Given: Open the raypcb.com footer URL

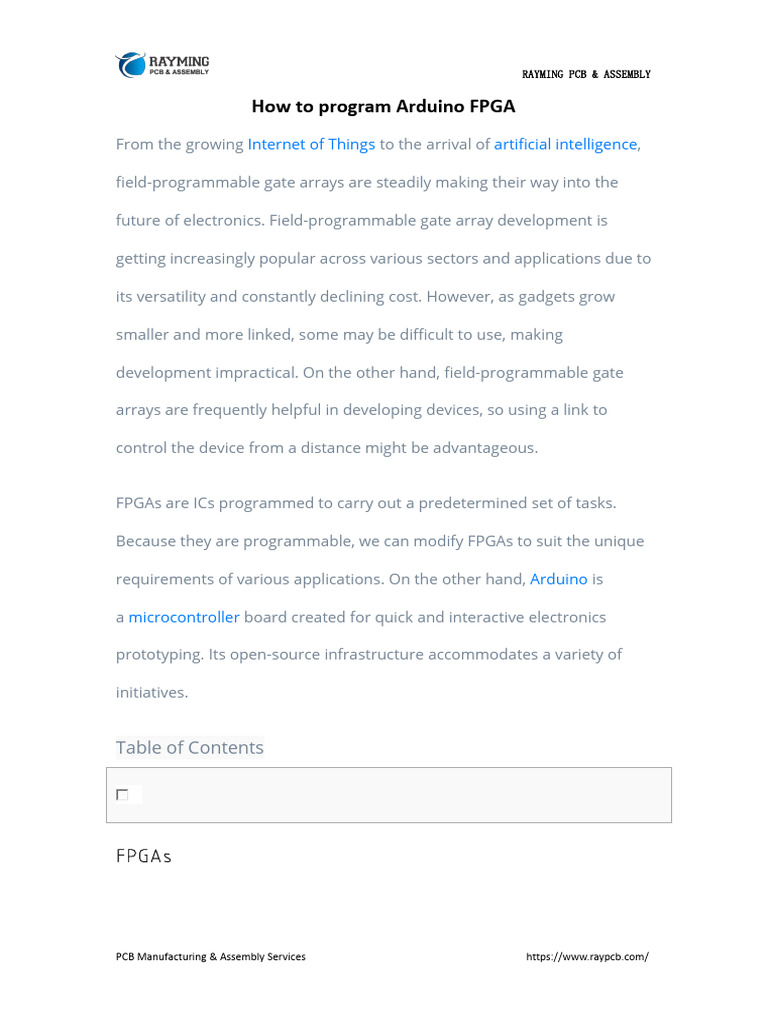Looking at the screenshot, I should click(587, 957).
